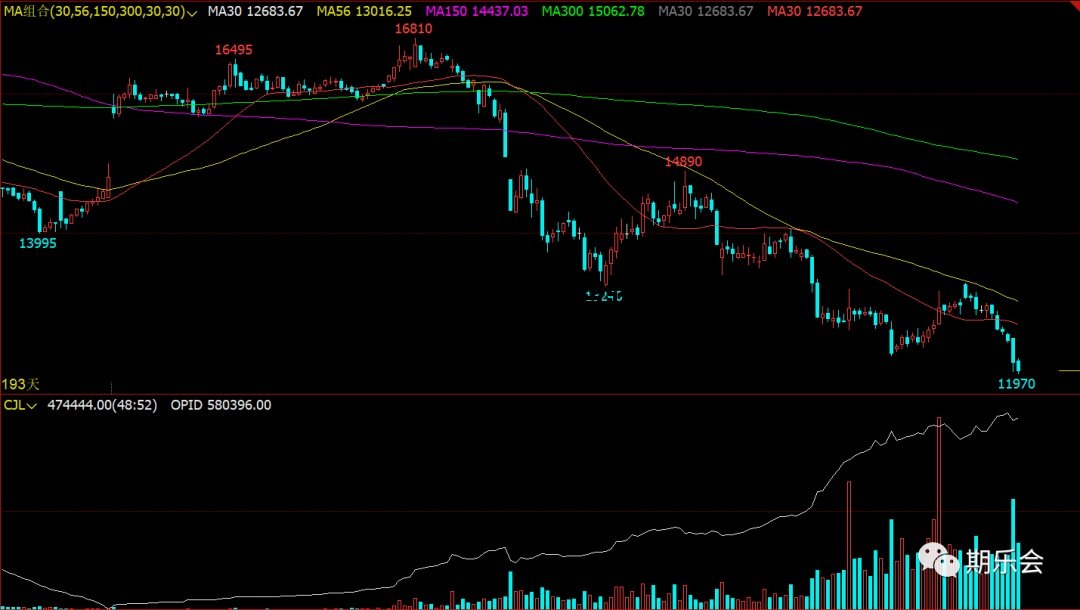Image resolution: width=1080 pixels, height=610 pixels.
Task: Select the white MA30 12683.67 legend
Action: point(254,12)
